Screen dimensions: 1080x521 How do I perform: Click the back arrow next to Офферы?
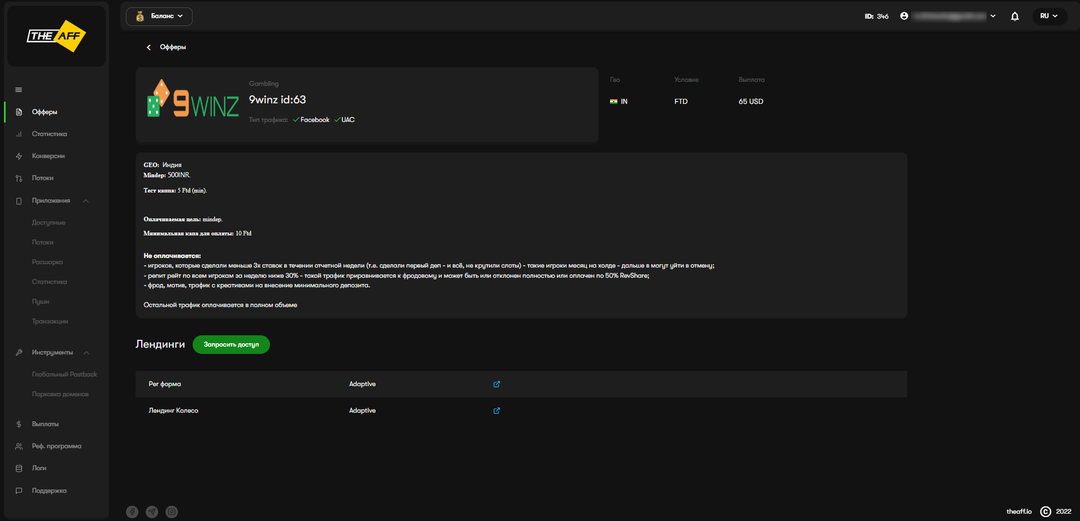coord(149,47)
